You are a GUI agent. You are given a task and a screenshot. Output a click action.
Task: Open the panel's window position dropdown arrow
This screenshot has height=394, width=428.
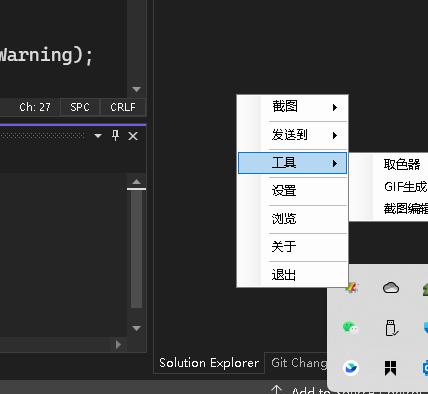coord(98,136)
